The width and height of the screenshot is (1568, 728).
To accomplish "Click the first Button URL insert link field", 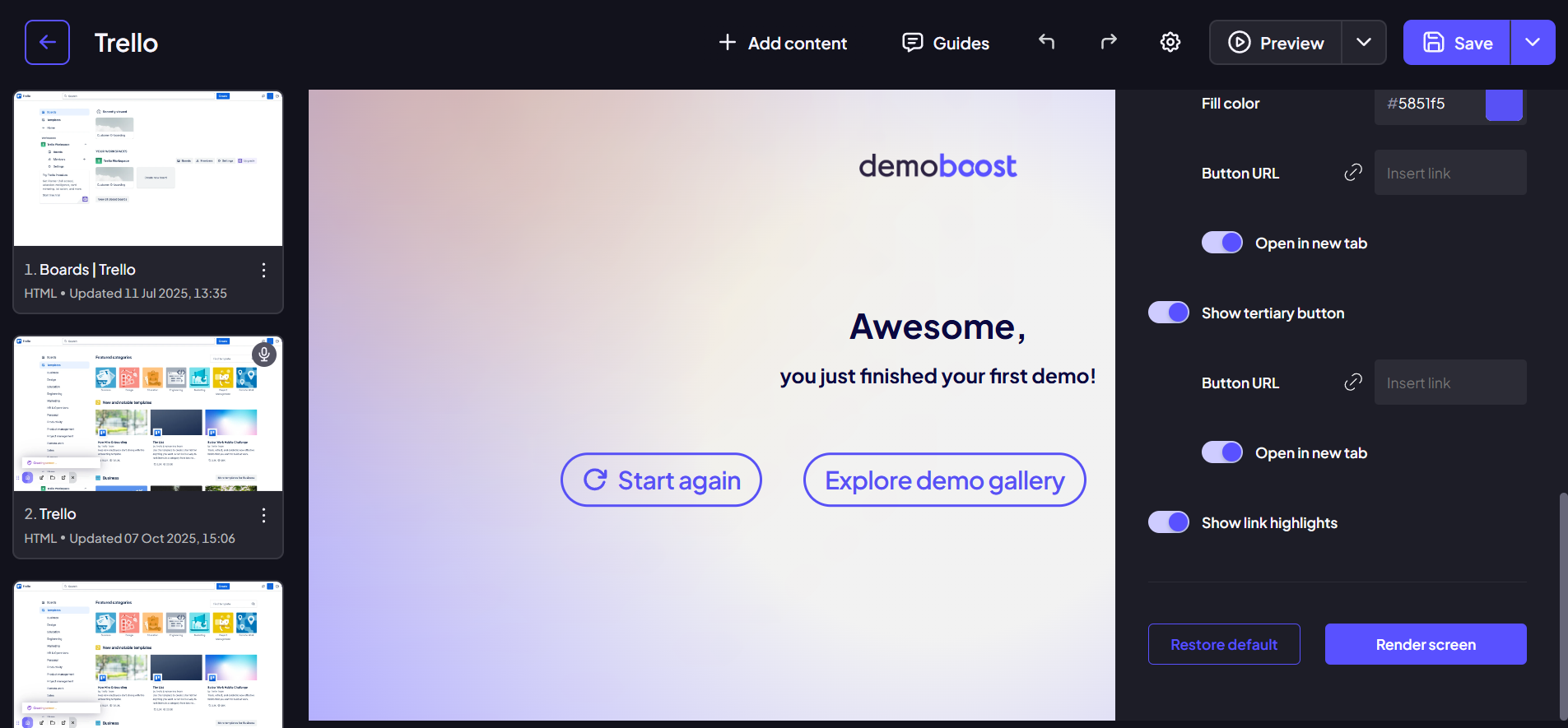I will pyautogui.click(x=1450, y=173).
